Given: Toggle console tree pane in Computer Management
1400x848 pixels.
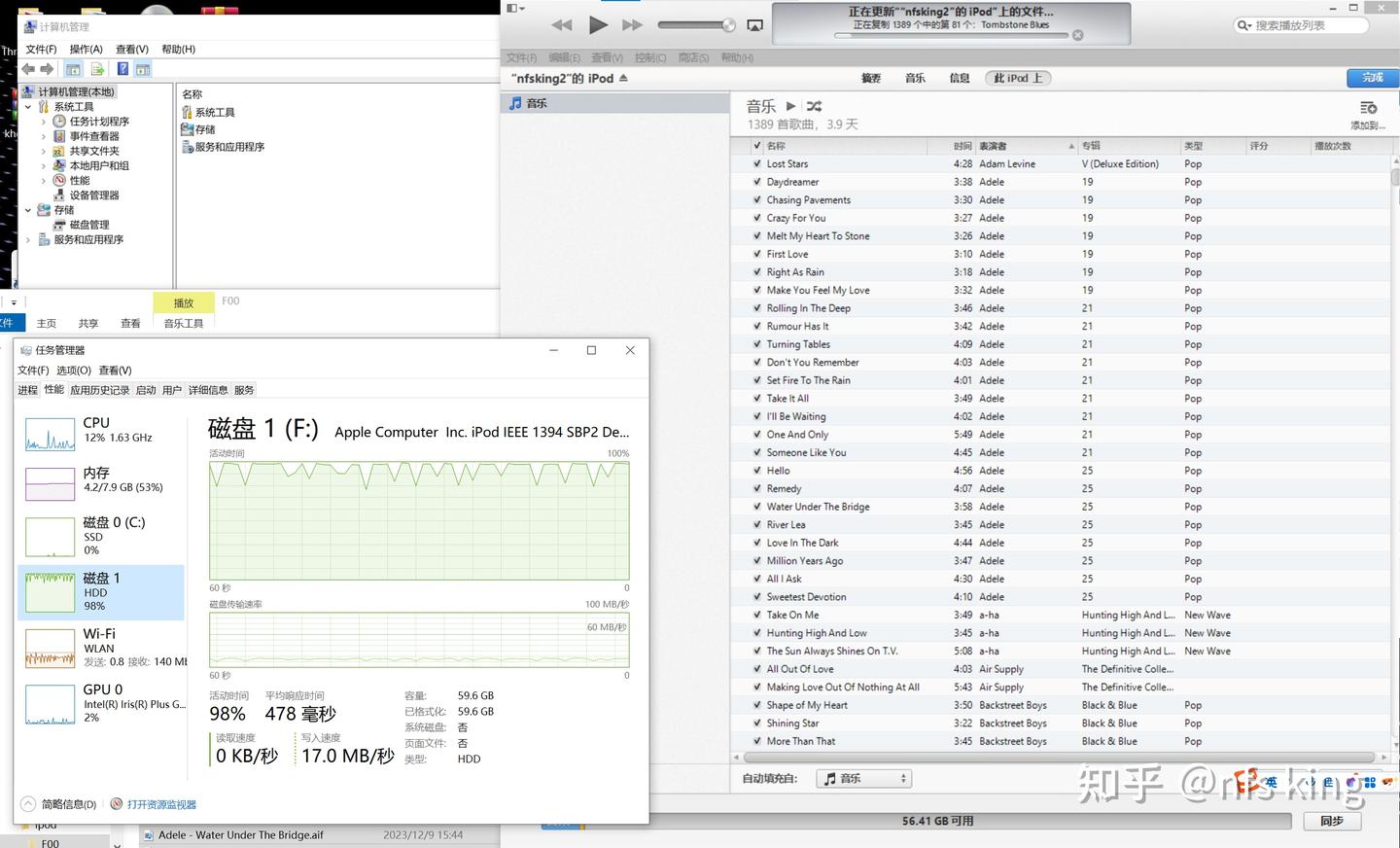Looking at the screenshot, I should pos(73,69).
